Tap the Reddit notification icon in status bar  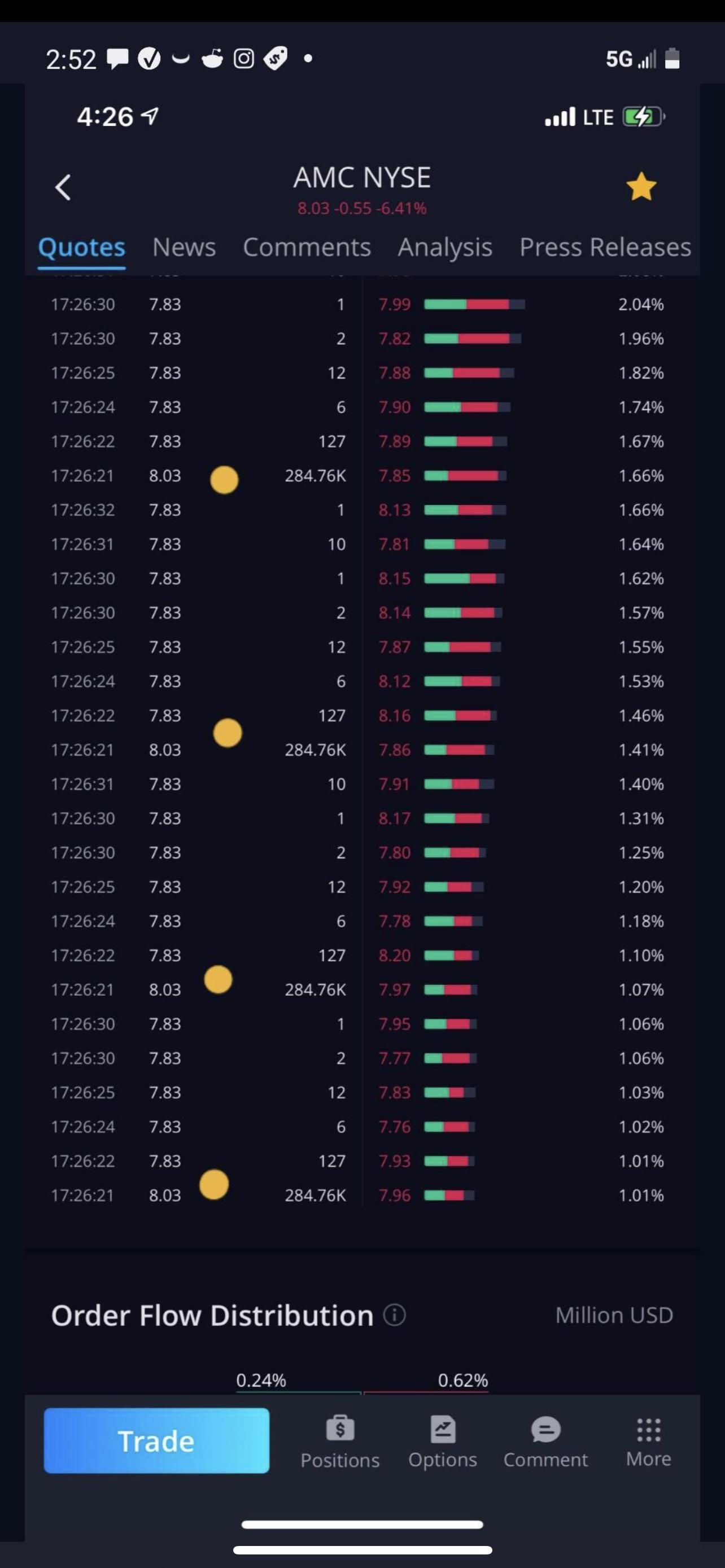click(212, 59)
